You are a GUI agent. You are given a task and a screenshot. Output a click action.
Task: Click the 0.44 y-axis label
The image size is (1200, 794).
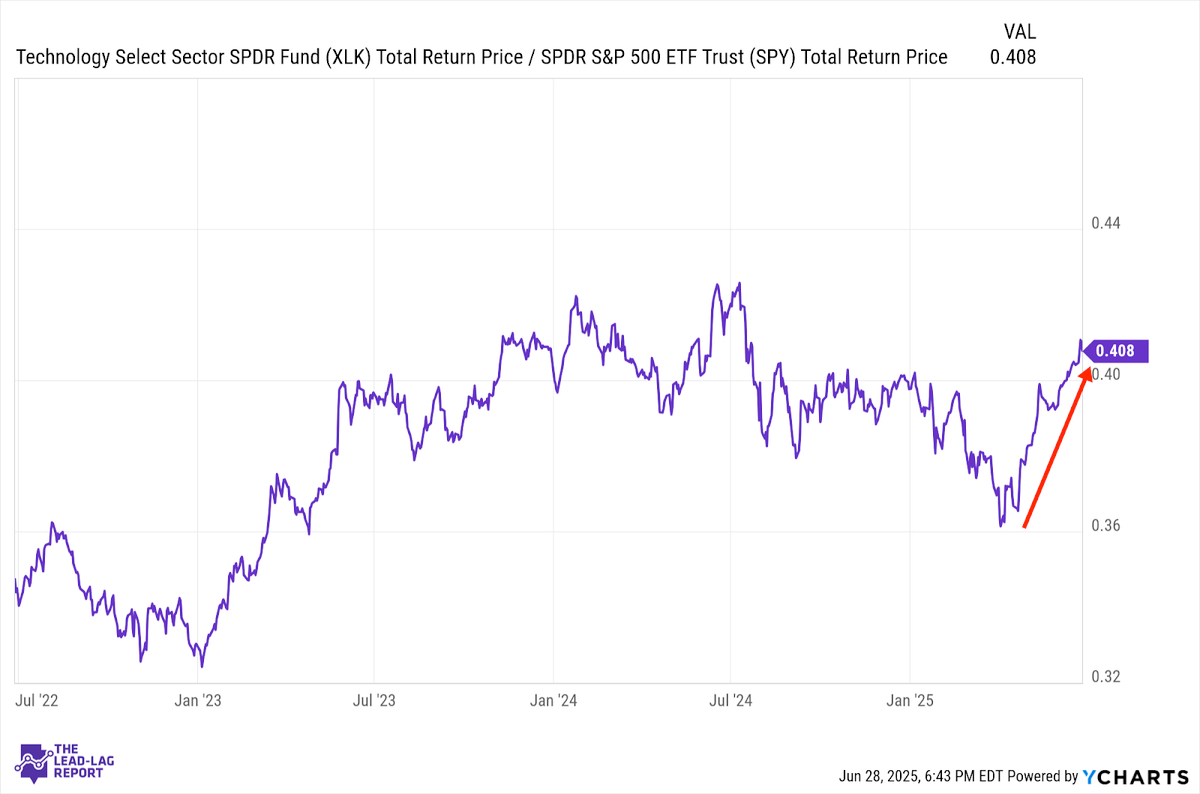1106,223
